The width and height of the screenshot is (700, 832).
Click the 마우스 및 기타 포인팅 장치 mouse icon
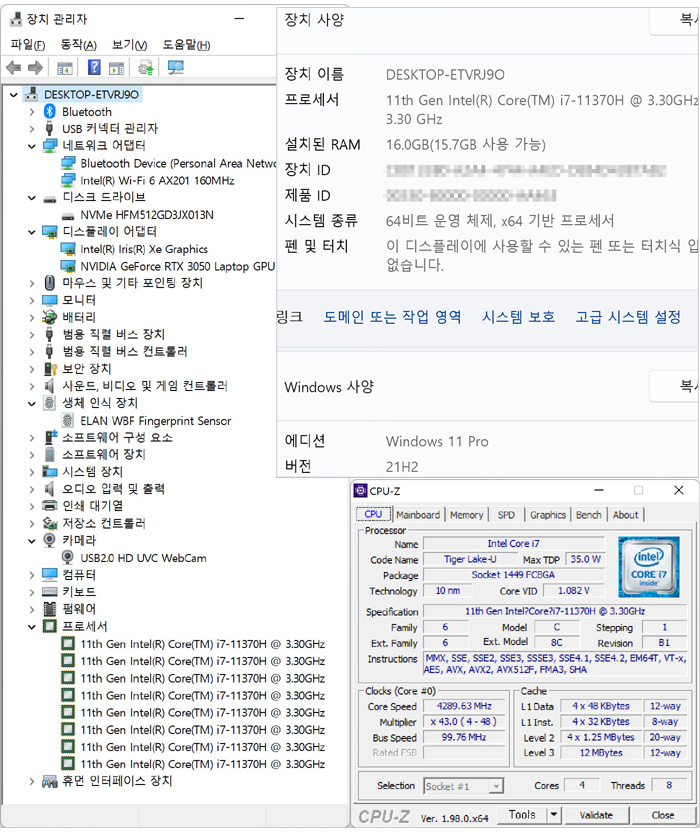click(49, 282)
